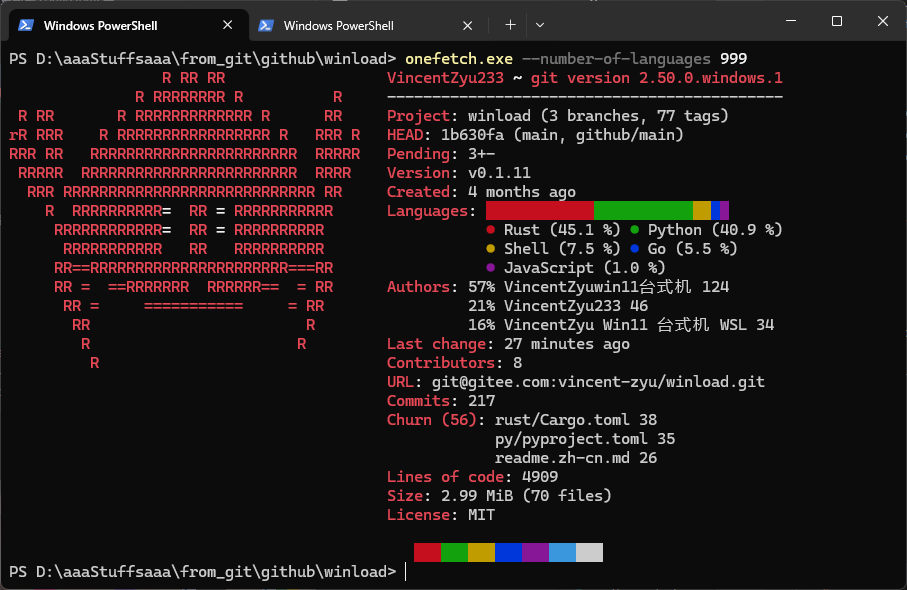
Task: Click 'git version 2.50.0.windows.1' text
Action: 657,78
